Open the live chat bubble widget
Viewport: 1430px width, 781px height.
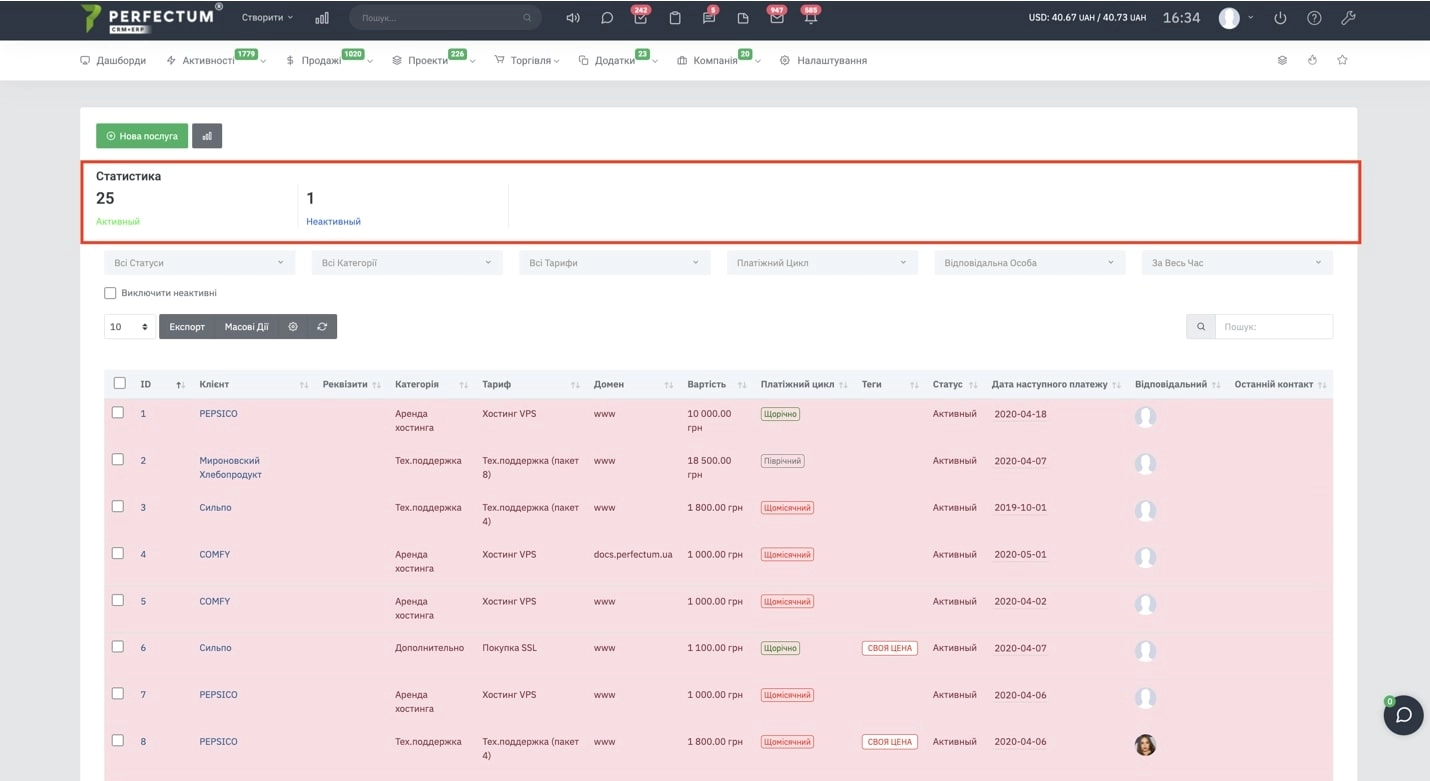click(1404, 715)
